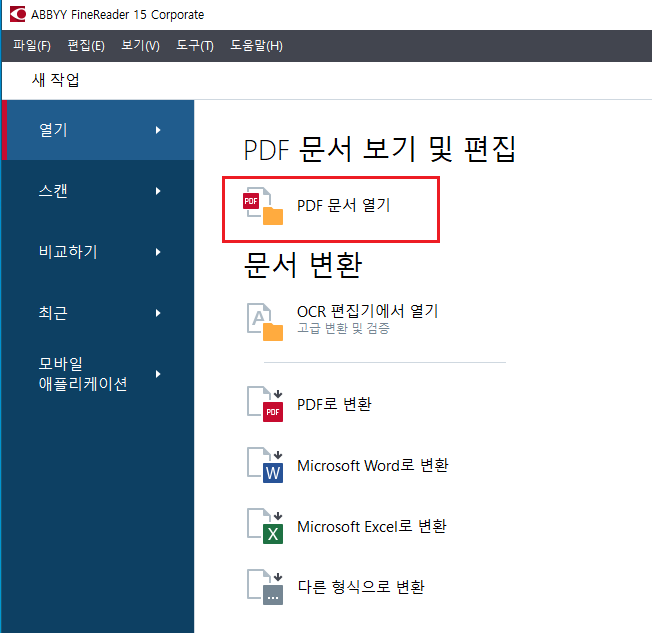Open the 파일(F) menu
Viewport: 652px width, 633px height.
pyautogui.click(x=32, y=45)
